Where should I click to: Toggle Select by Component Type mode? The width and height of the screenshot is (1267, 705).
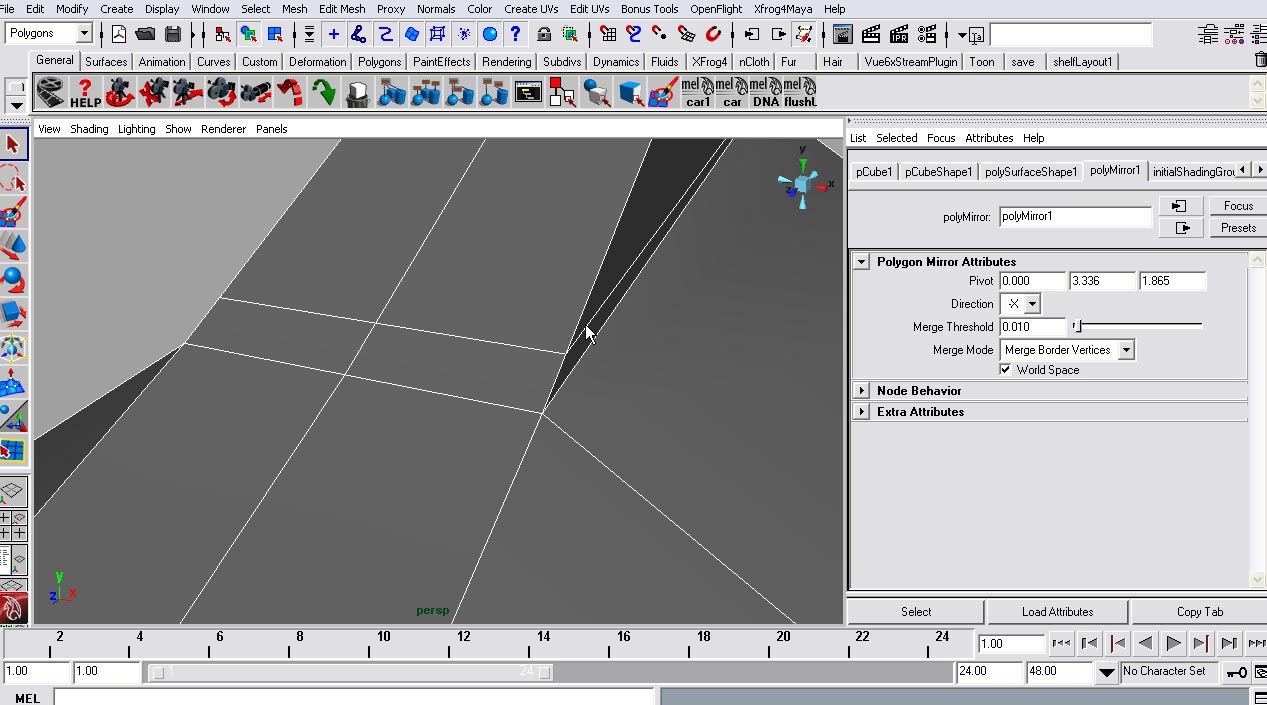pos(274,34)
